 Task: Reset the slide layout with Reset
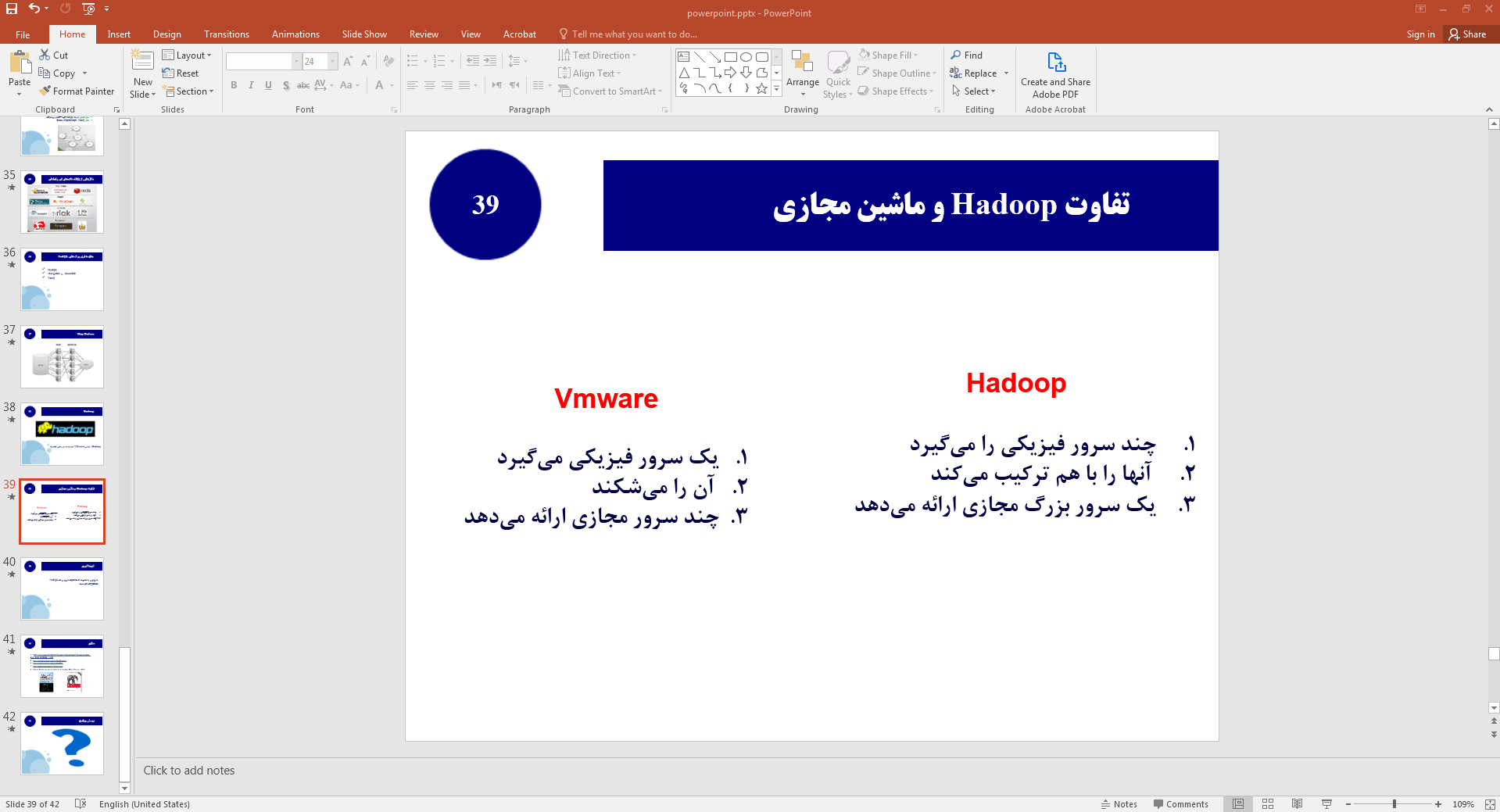point(181,73)
